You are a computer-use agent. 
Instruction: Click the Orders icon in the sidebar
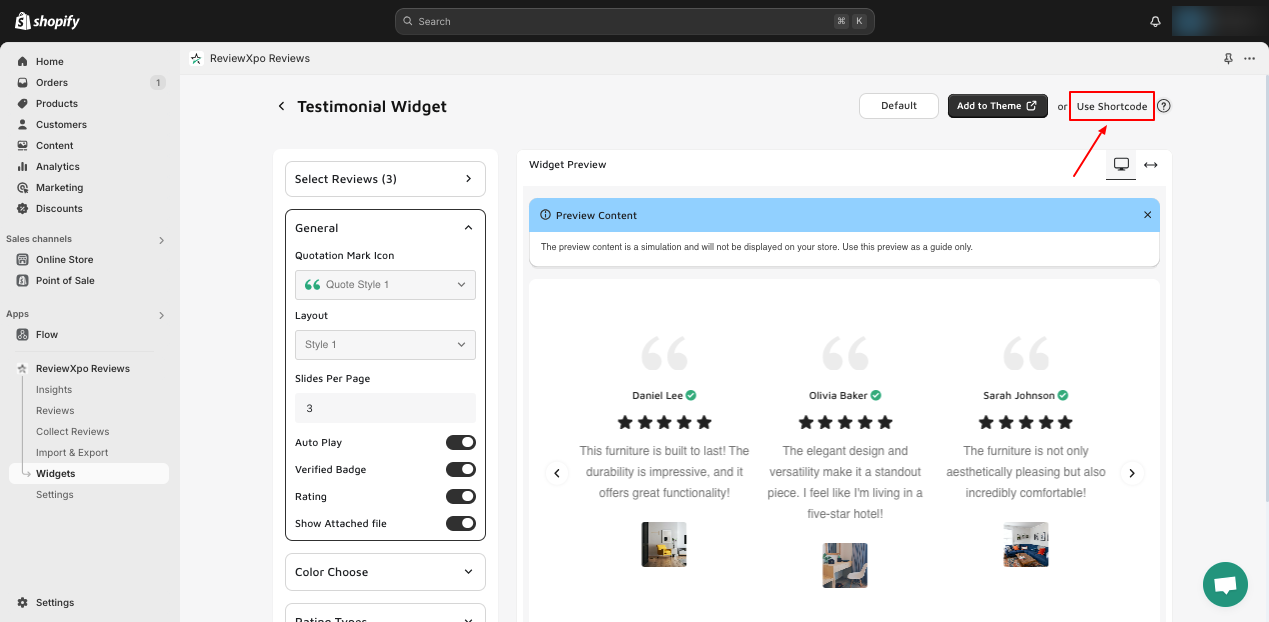pos(22,83)
